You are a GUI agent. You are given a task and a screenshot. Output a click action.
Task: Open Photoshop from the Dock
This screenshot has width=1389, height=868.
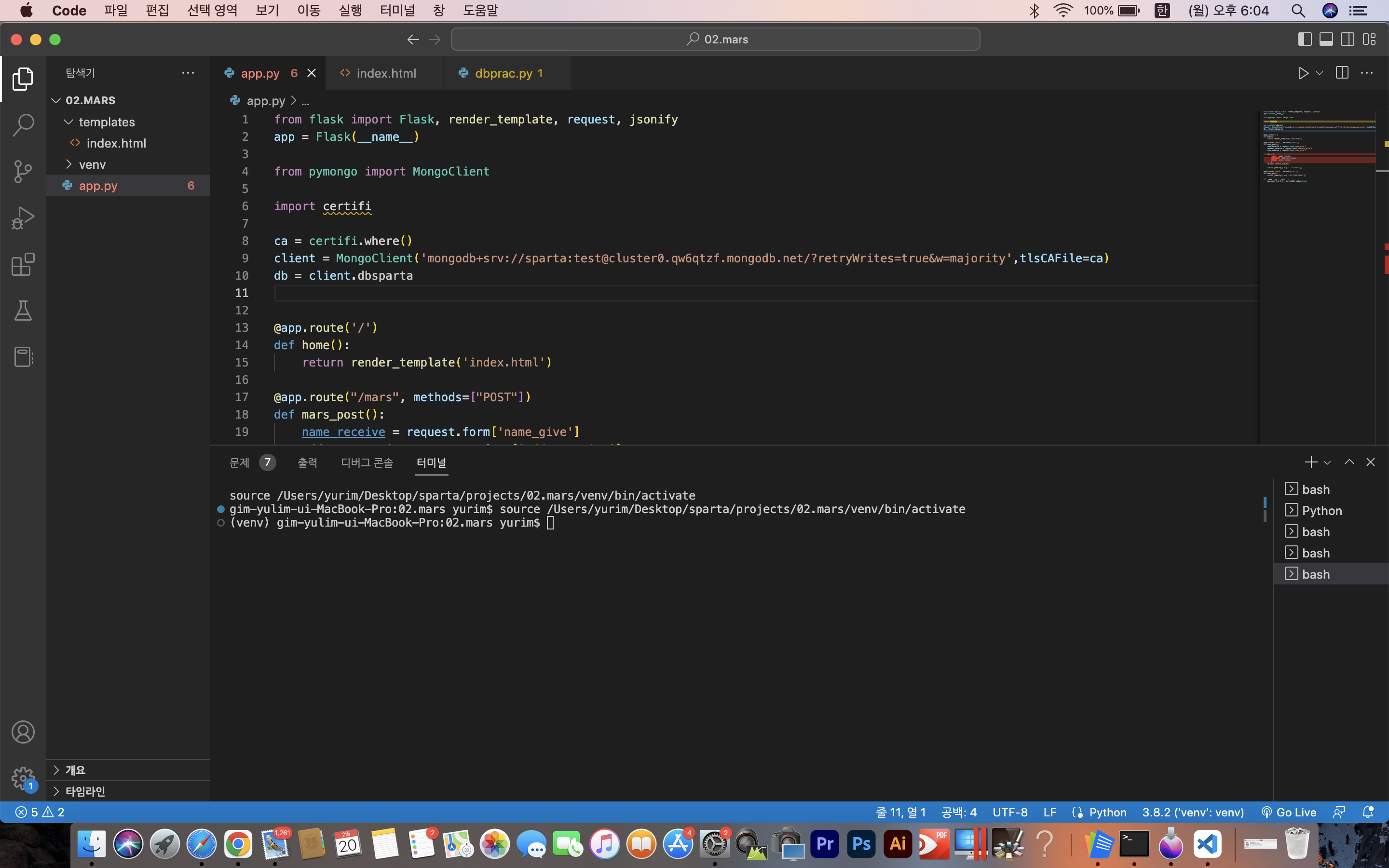point(861,844)
